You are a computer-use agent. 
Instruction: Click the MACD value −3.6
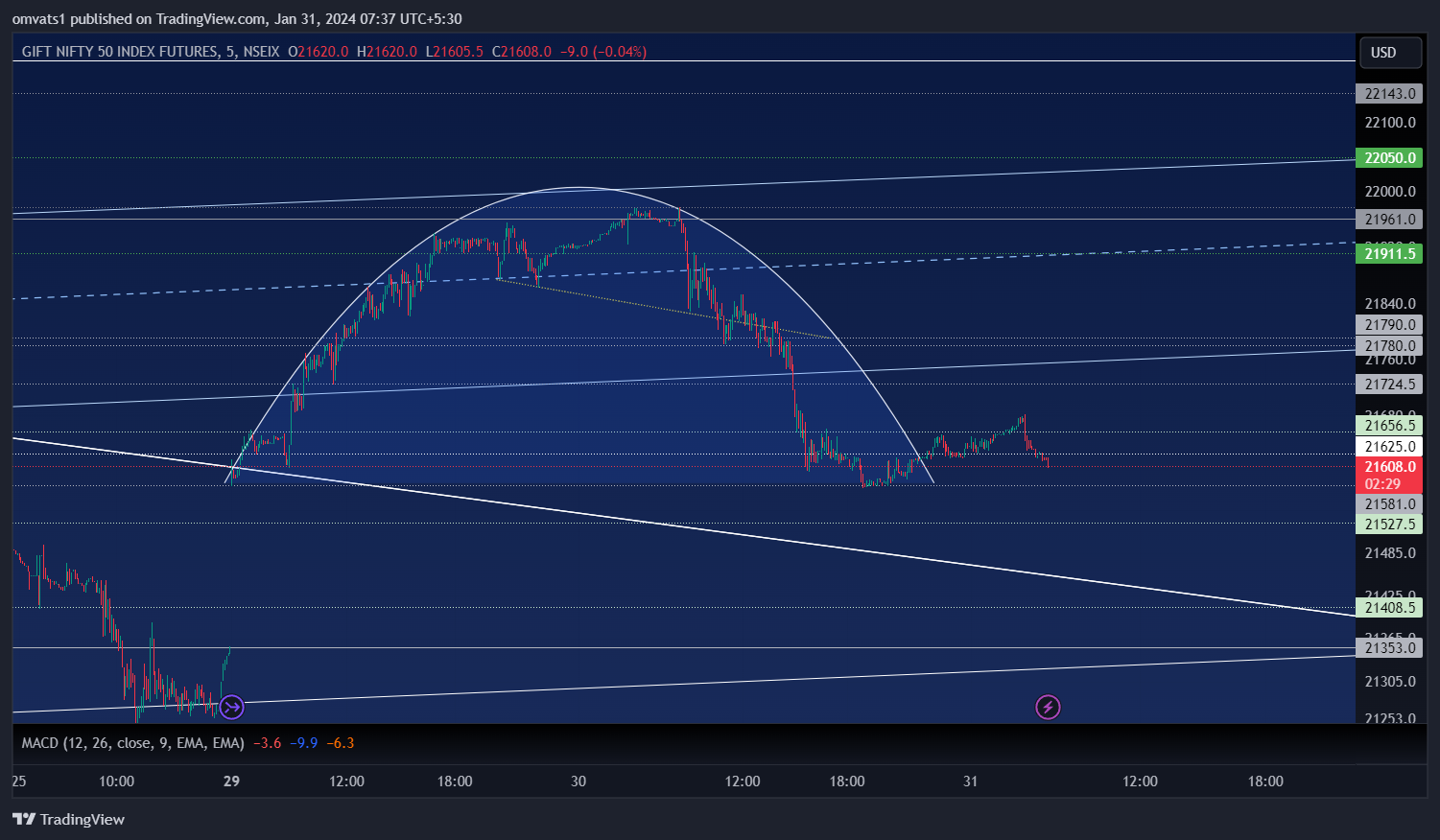tap(268, 743)
